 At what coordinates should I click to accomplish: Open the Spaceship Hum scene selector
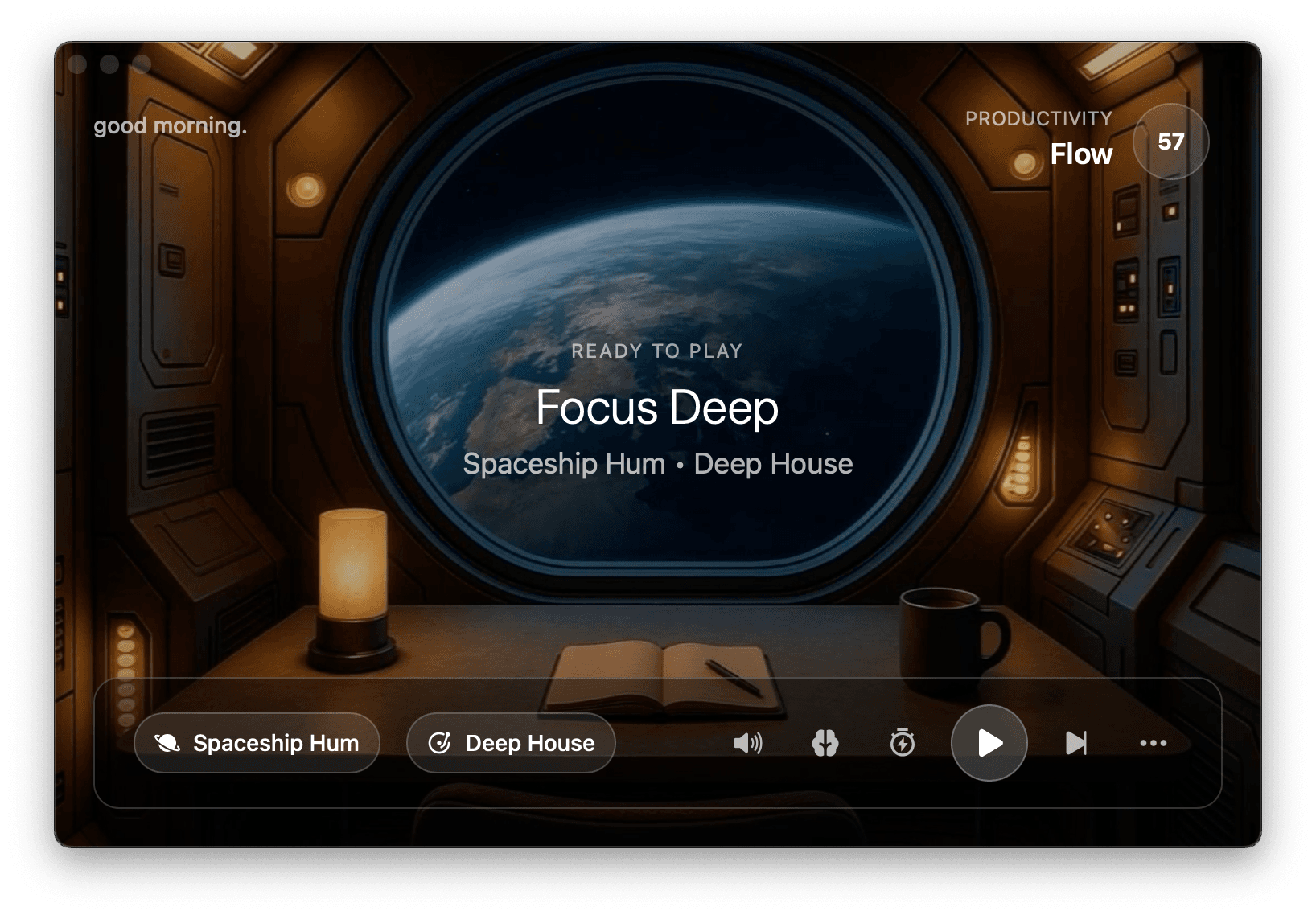(x=257, y=743)
